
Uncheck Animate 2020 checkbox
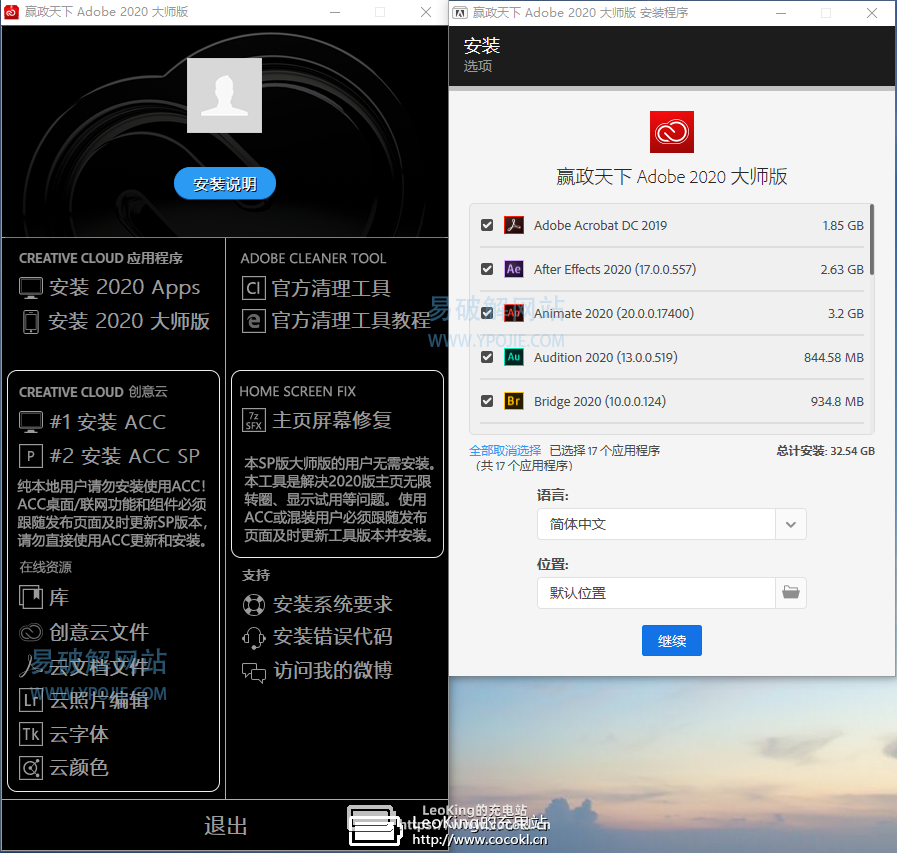[487, 313]
